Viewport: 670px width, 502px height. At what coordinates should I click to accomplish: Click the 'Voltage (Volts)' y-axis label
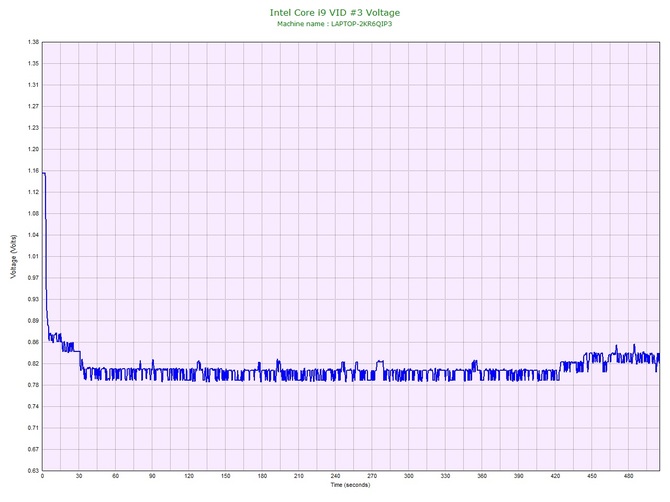pyautogui.click(x=13, y=257)
